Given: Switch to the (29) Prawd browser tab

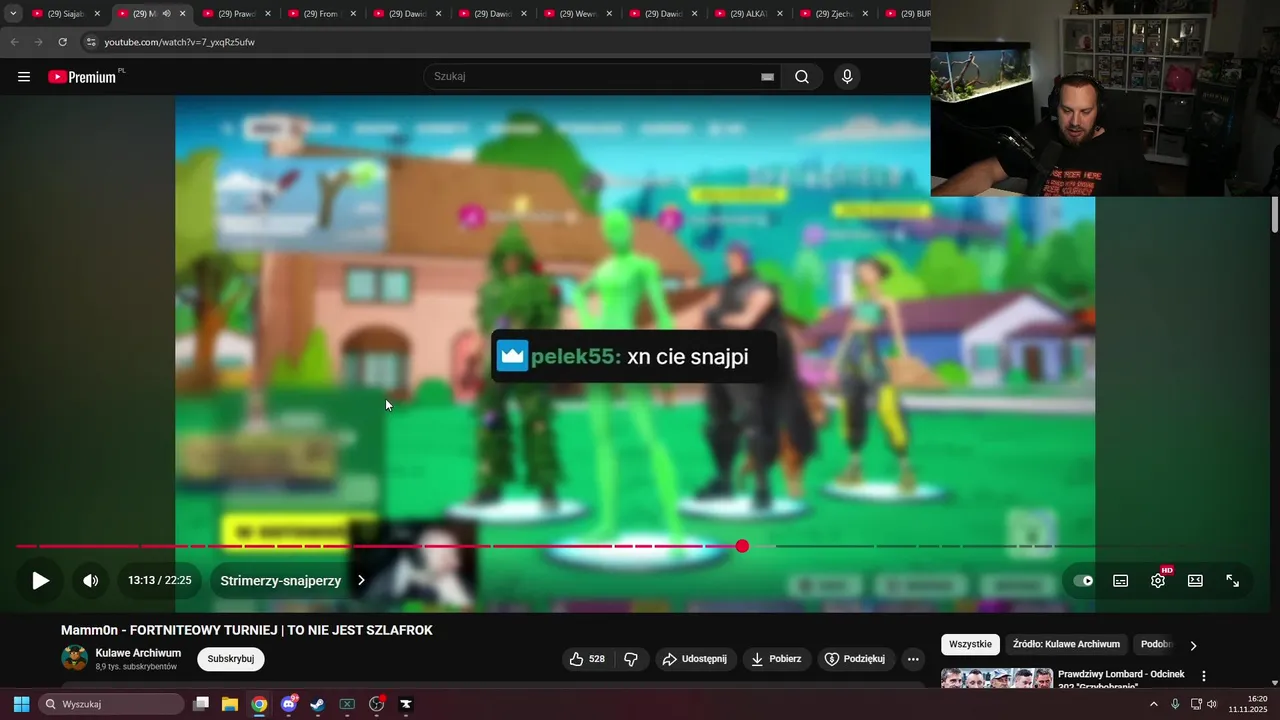Looking at the screenshot, I should click(x=236, y=14).
